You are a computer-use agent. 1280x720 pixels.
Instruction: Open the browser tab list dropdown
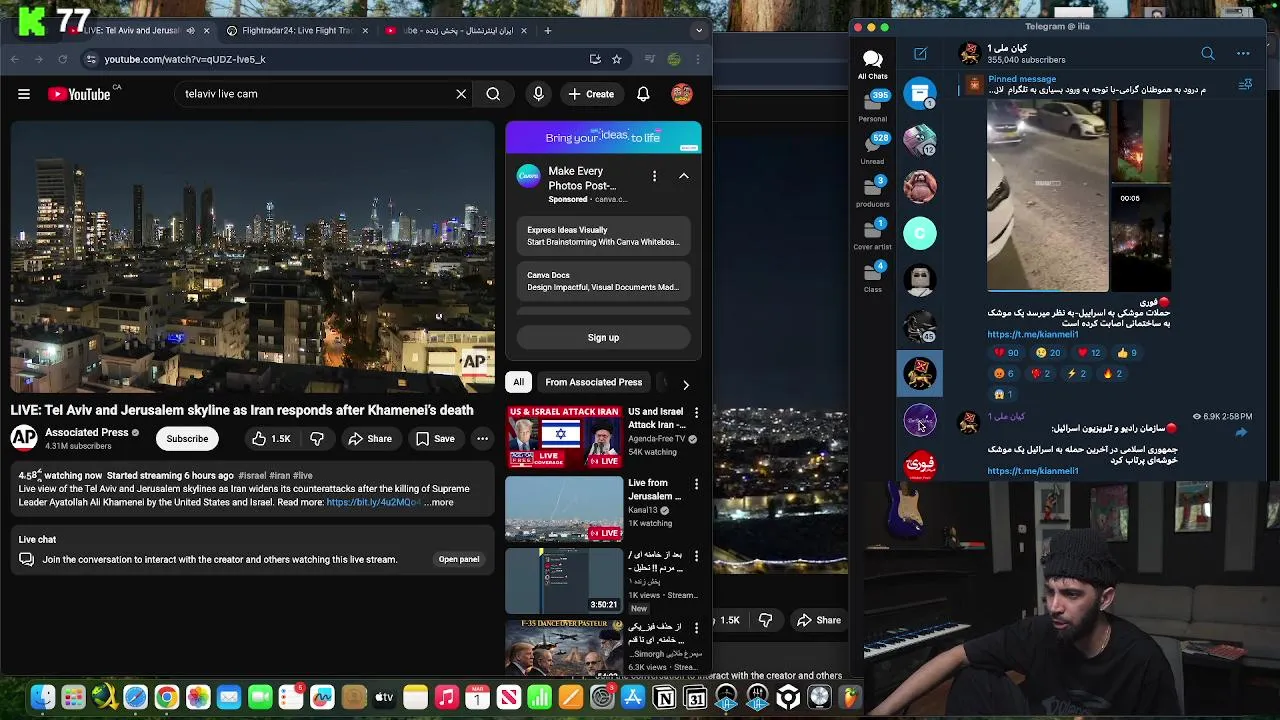pyautogui.click(x=699, y=31)
